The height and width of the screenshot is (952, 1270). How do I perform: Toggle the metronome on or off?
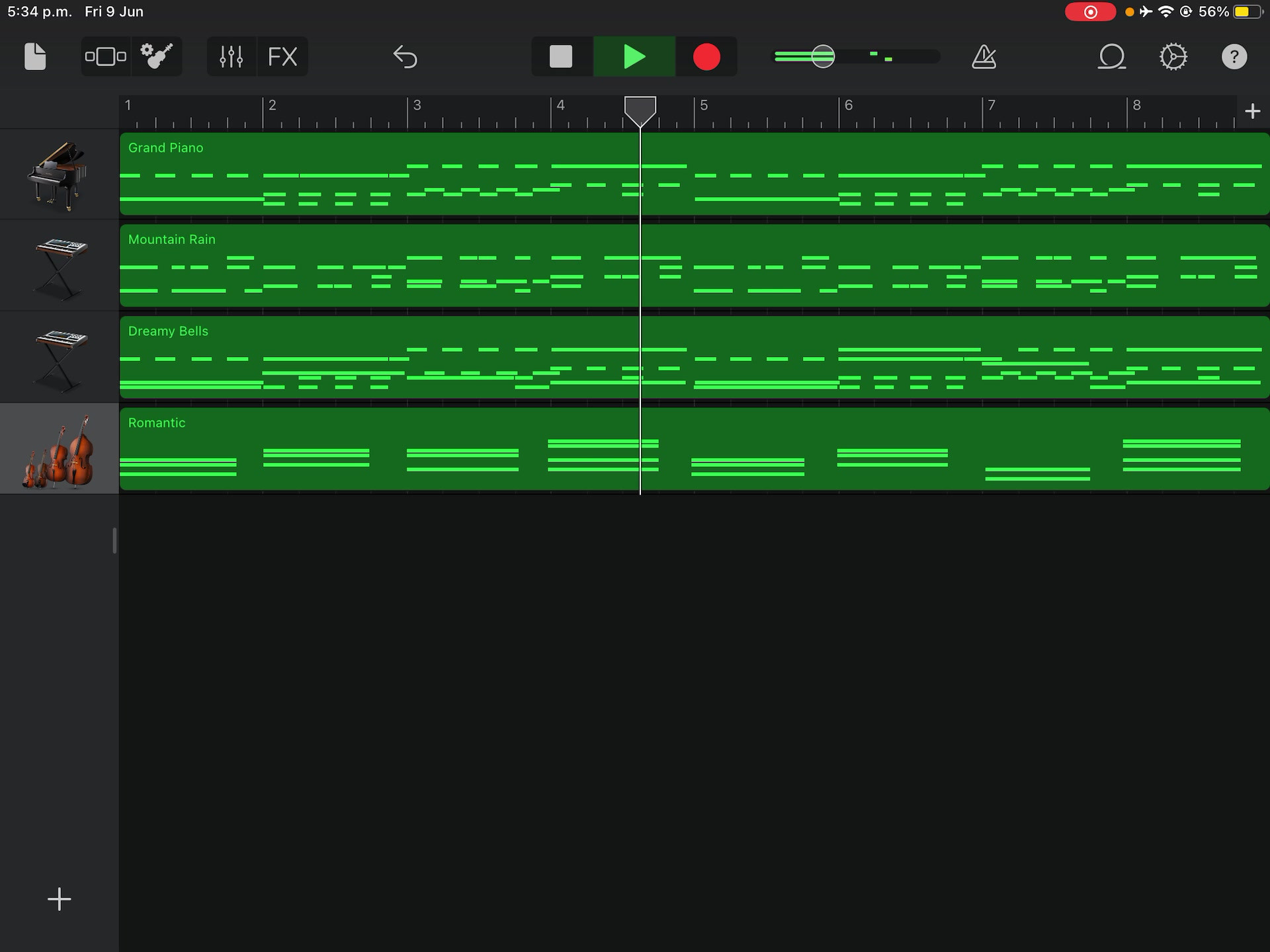click(984, 57)
